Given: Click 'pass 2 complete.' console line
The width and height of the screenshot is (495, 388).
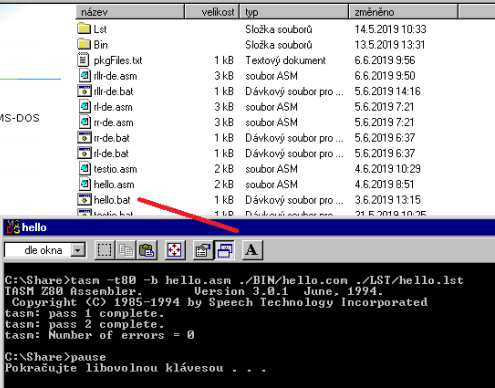Looking at the screenshot, I should point(84,324).
